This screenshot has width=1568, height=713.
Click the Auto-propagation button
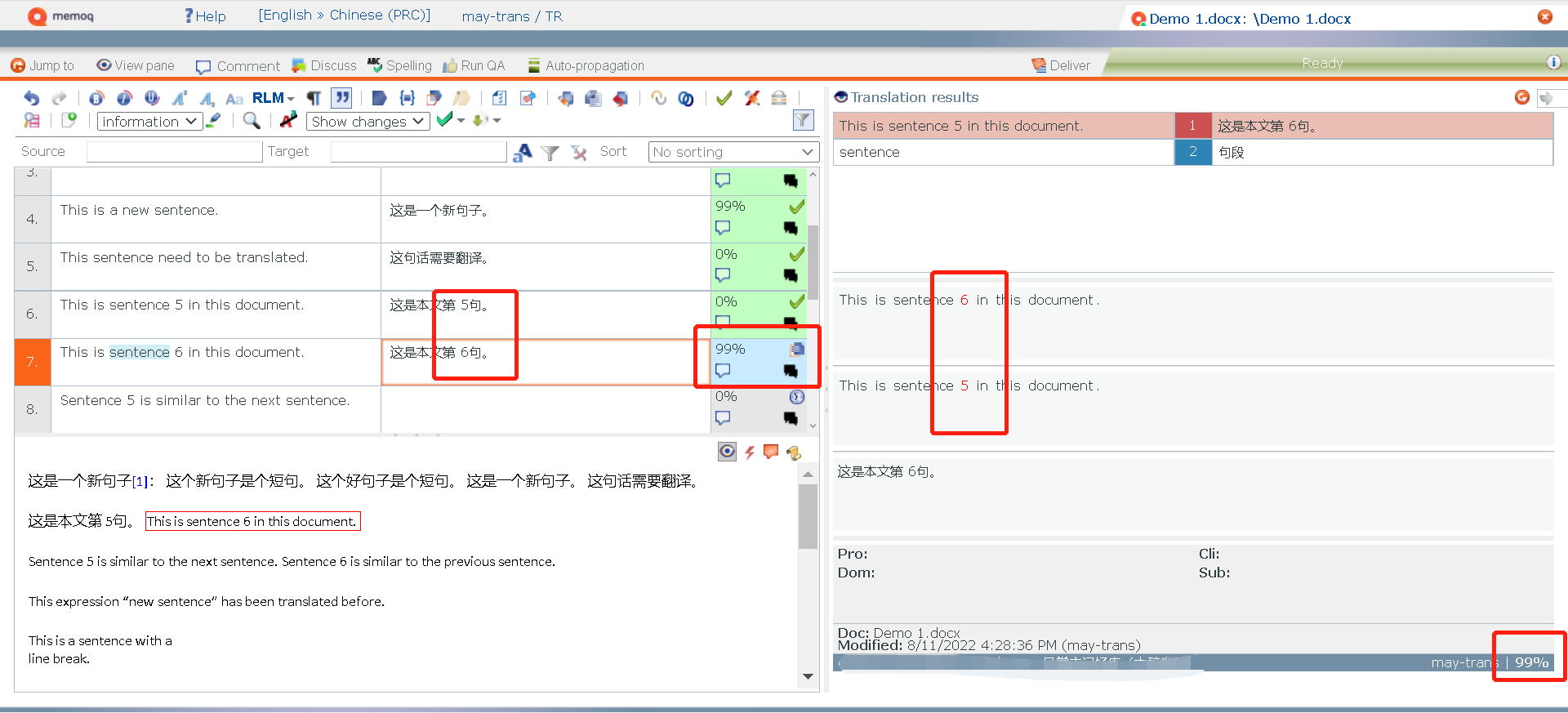(586, 65)
